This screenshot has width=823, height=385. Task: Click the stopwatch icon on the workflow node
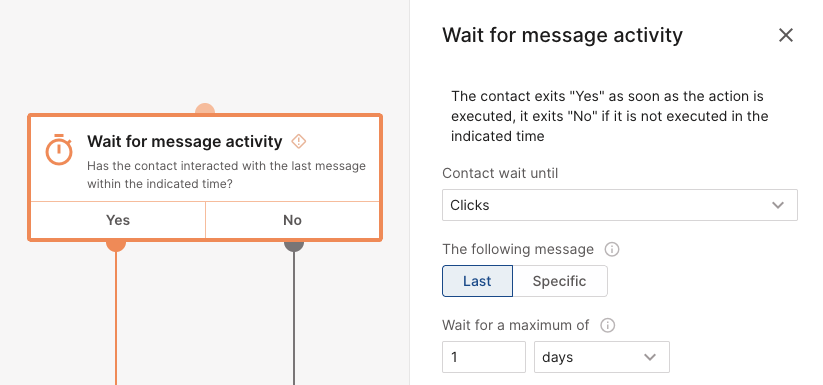[58, 149]
